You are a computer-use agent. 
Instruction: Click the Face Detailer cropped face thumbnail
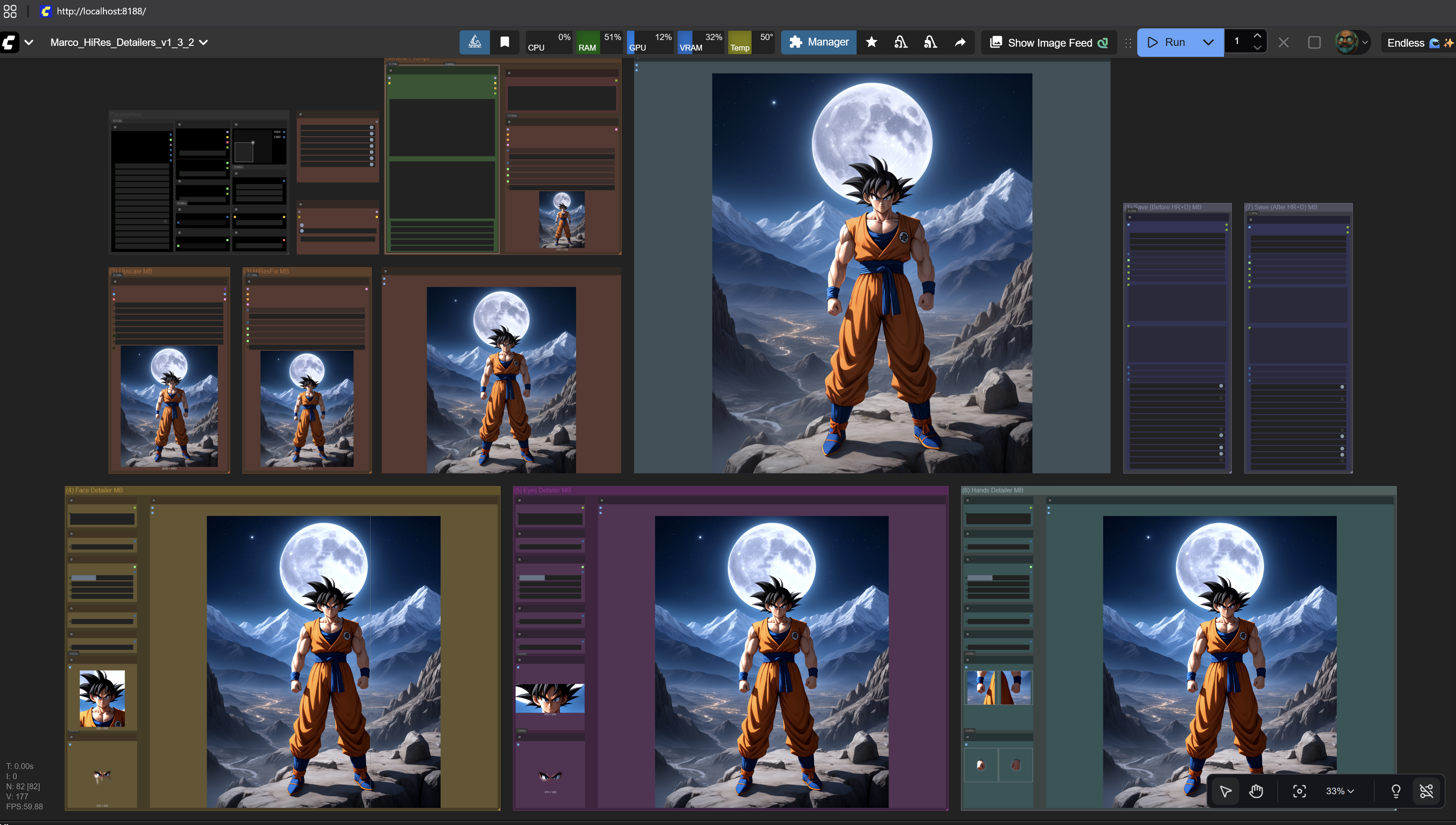tap(102, 698)
